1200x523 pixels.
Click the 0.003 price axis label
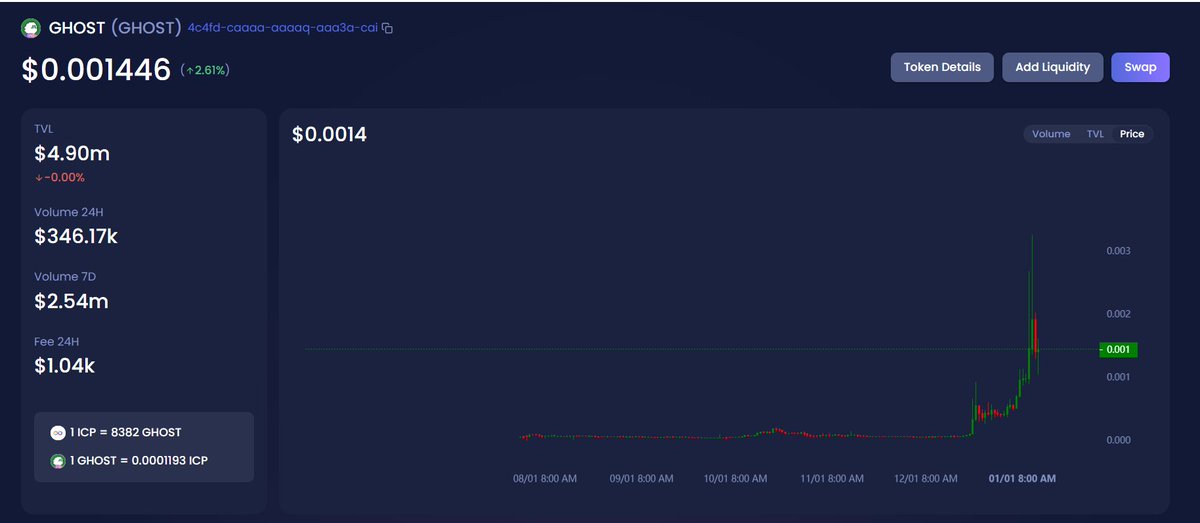tap(1118, 250)
